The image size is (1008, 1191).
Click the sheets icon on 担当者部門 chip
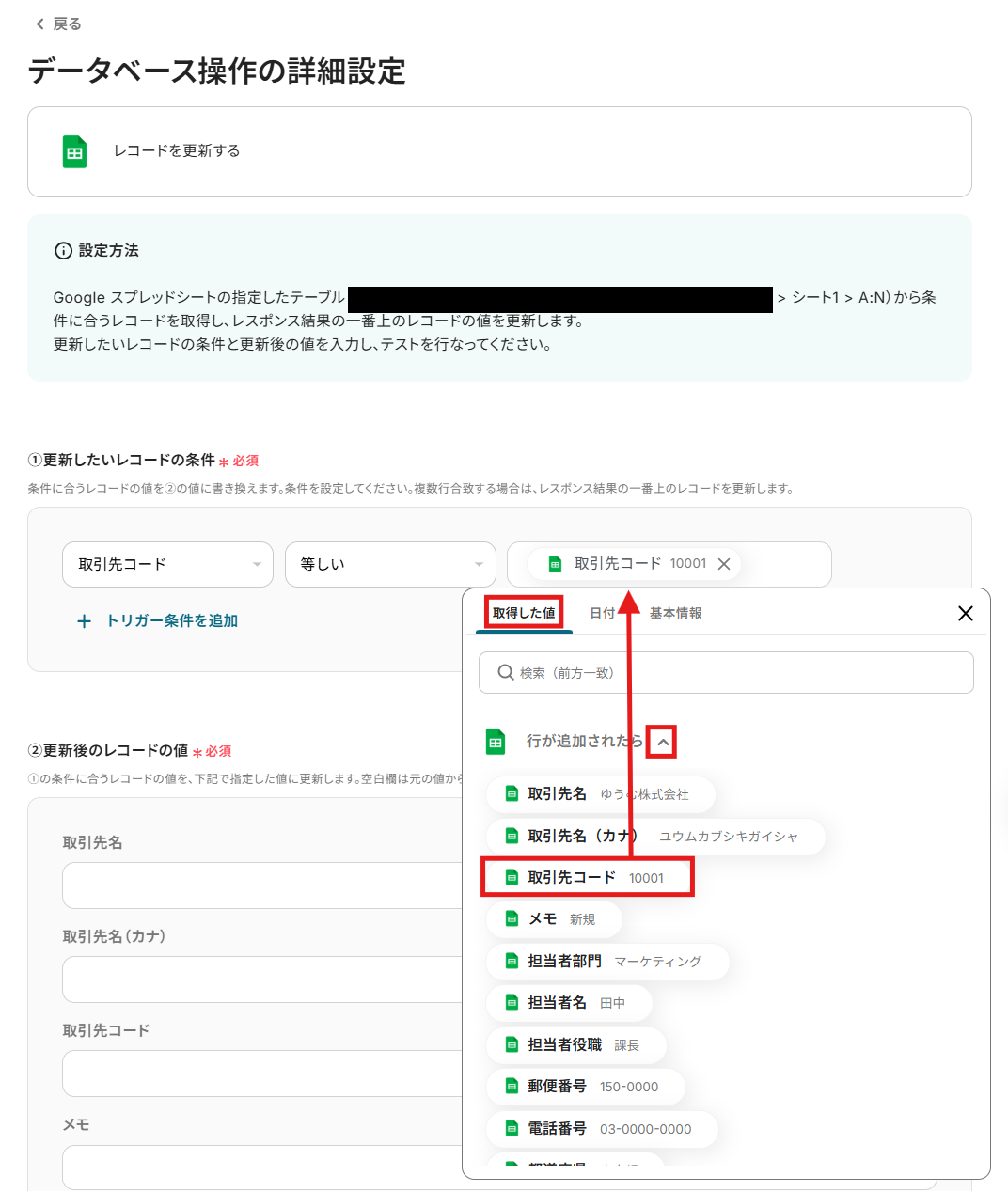coord(512,962)
